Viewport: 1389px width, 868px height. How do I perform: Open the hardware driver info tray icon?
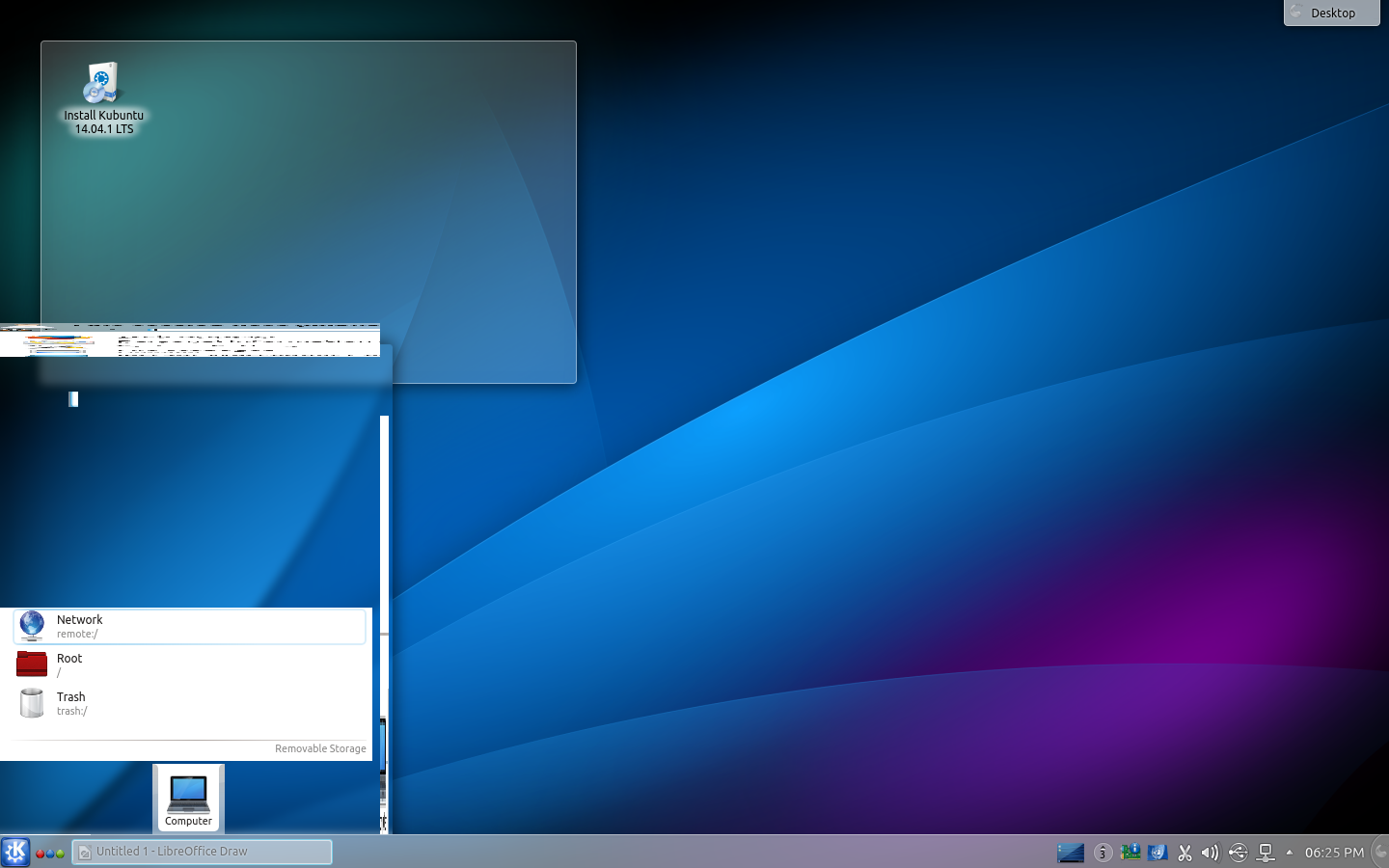(1130, 853)
